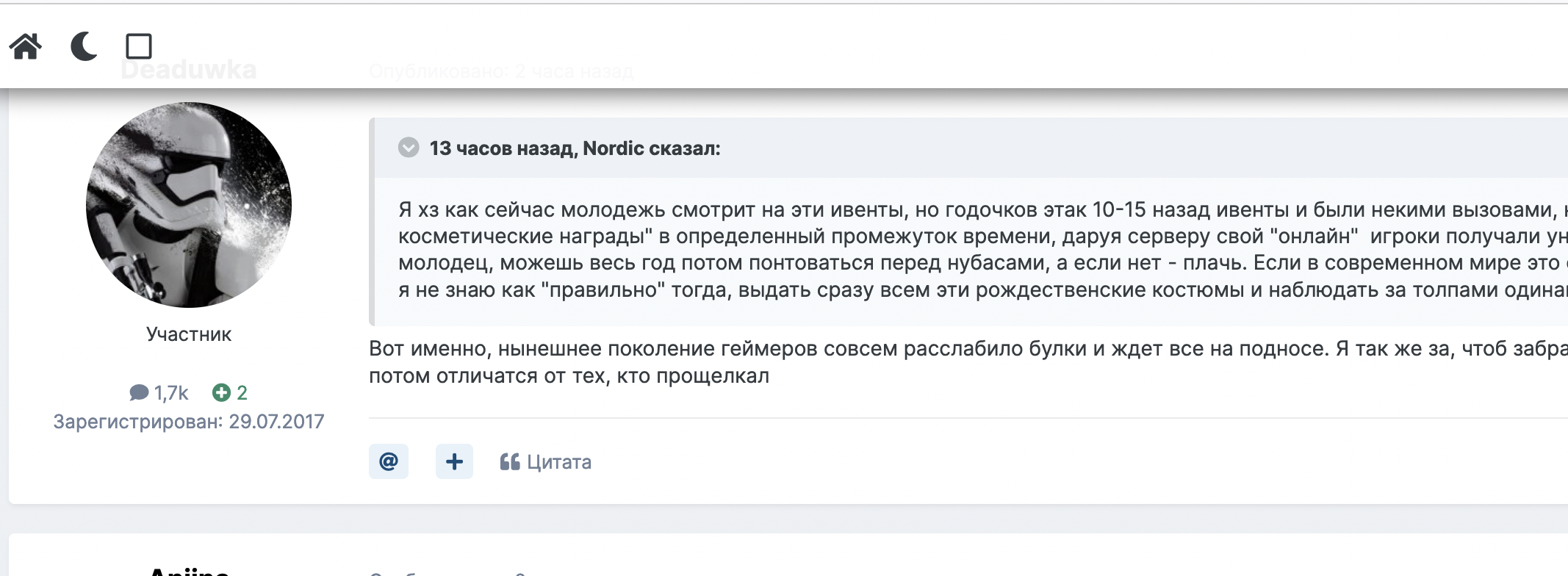Screen dimensions: 1568x576
Task: Open the next post's author name
Action: (x=189, y=572)
